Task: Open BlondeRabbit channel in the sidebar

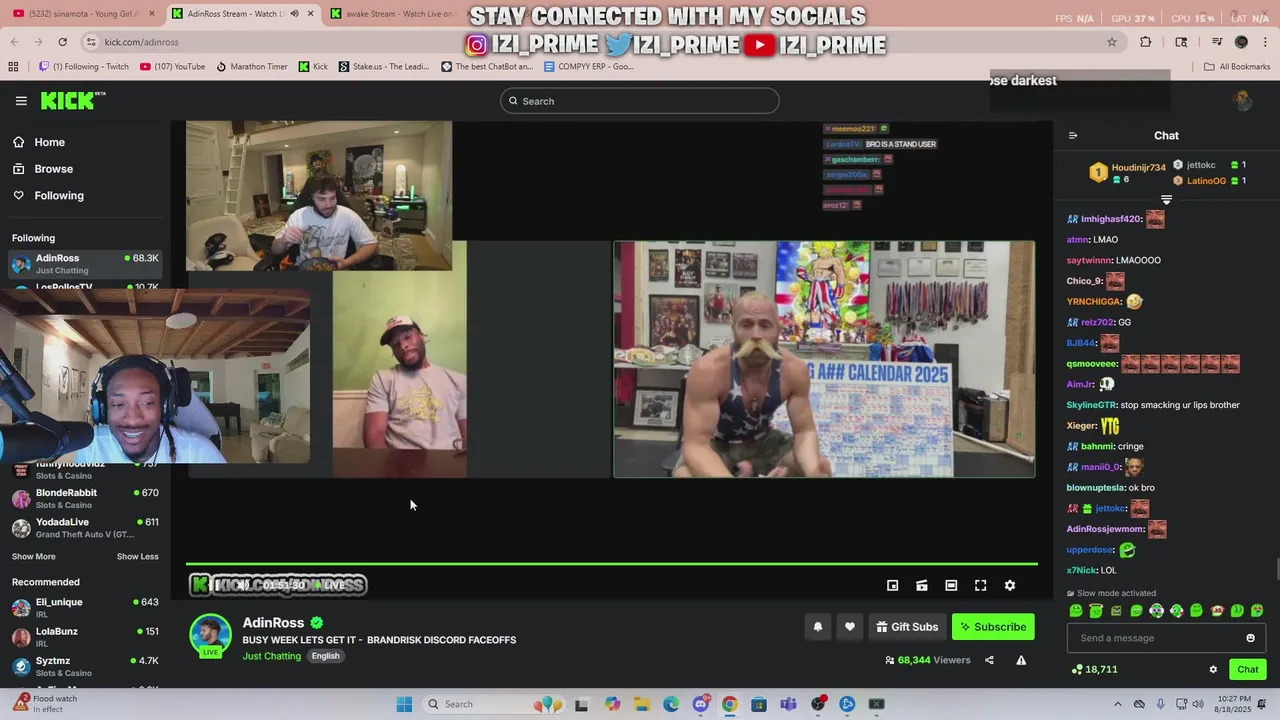Action: pyautogui.click(x=85, y=498)
